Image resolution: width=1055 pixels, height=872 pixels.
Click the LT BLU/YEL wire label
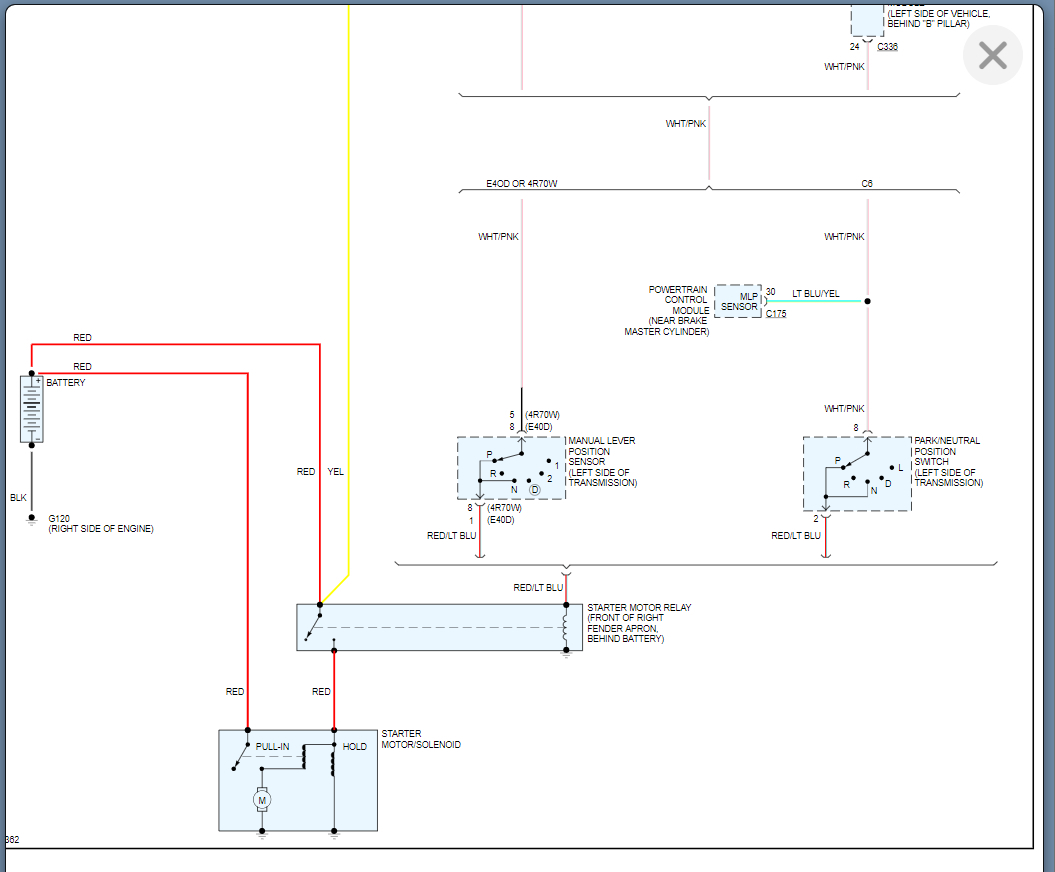[815, 294]
